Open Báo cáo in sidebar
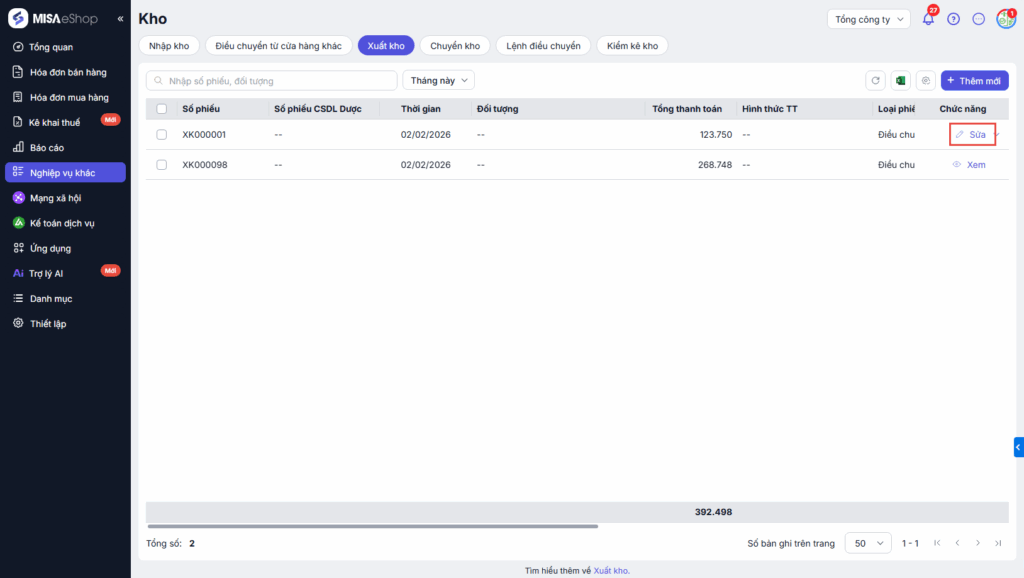 (65, 148)
